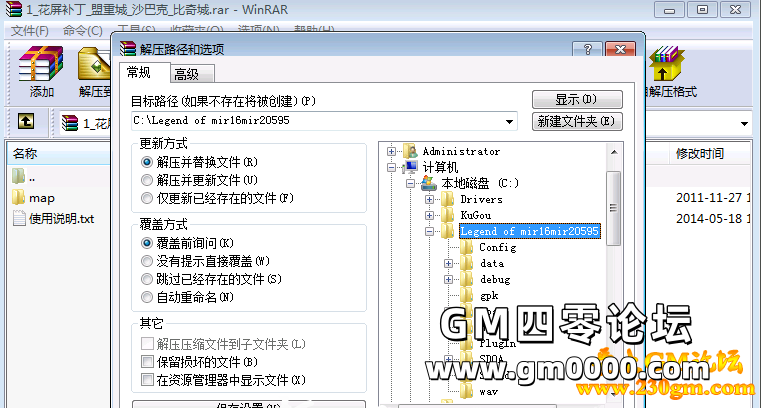Click the 计算机 computer icon in tree
761x408 pixels.
(410, 167)
